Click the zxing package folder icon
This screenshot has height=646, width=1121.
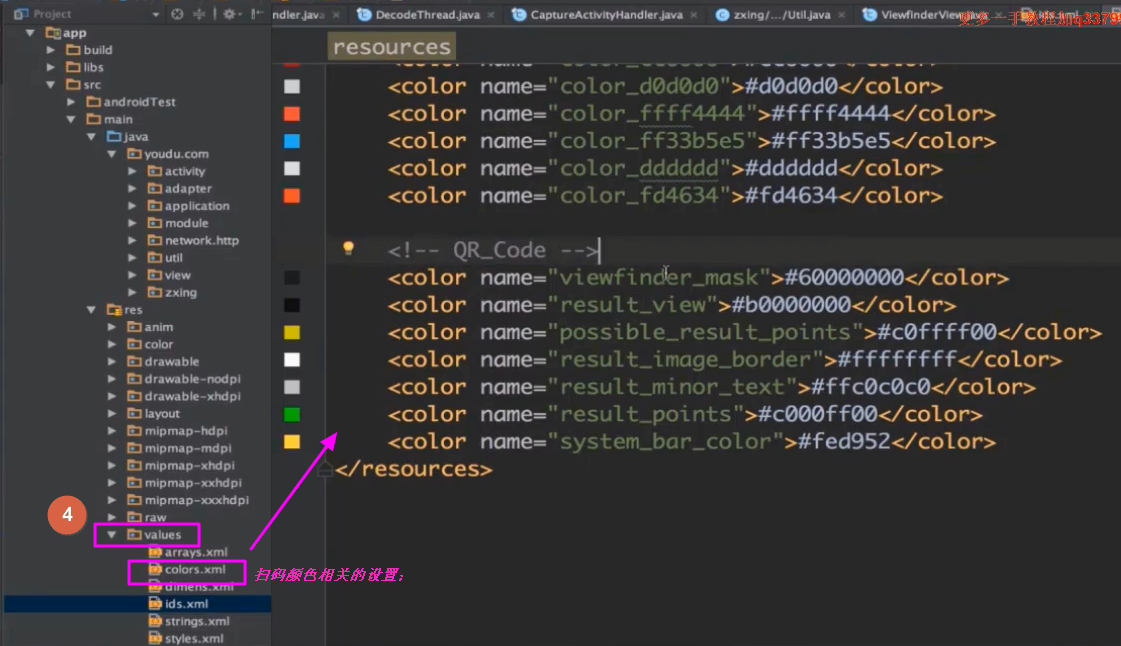[155, 292]
